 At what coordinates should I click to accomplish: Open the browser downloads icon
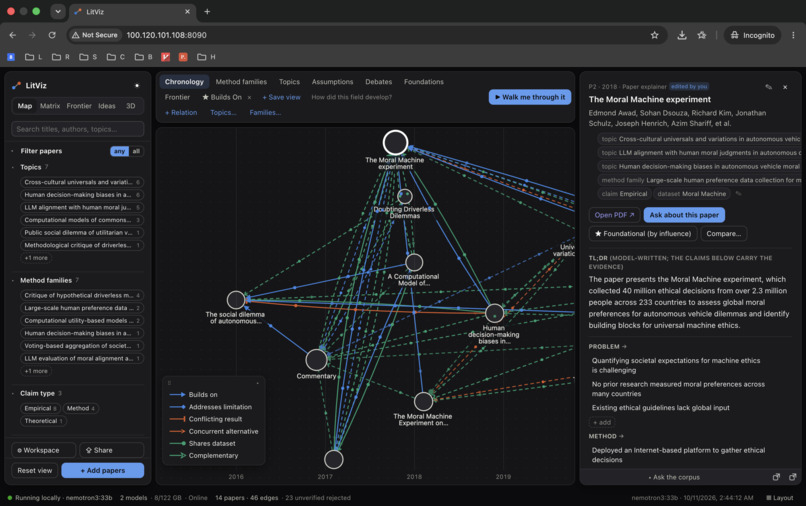click(682, 35)
